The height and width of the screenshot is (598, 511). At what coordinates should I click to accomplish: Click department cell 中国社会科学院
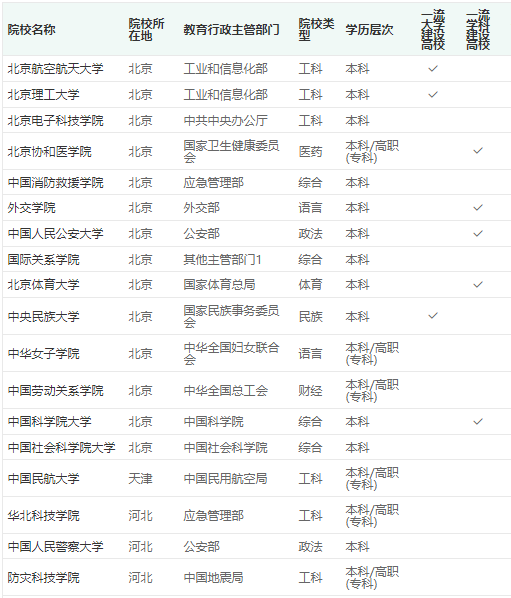(225, 447)
